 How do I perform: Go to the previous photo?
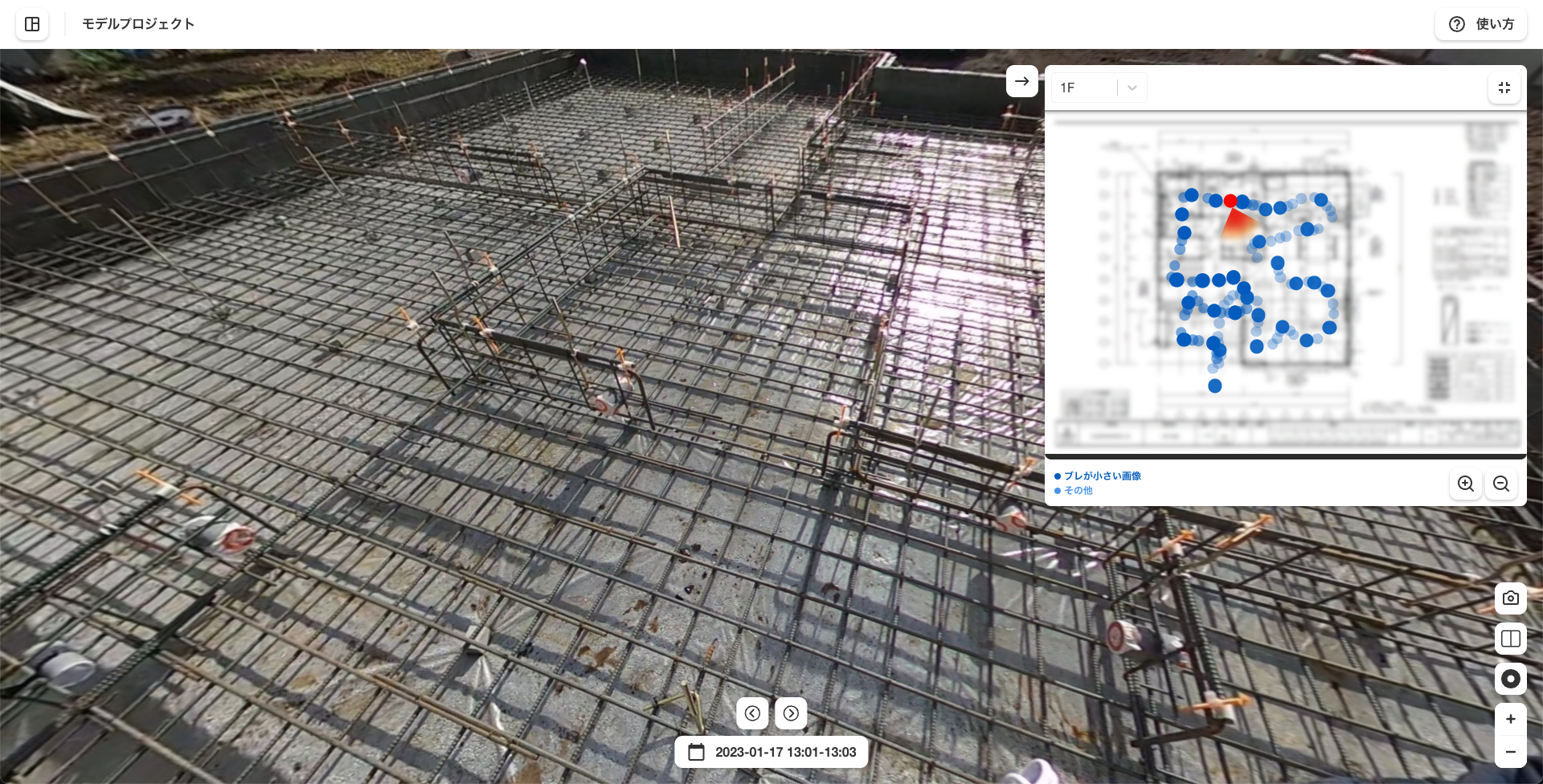pyautogui.click(x=752, y=713)
